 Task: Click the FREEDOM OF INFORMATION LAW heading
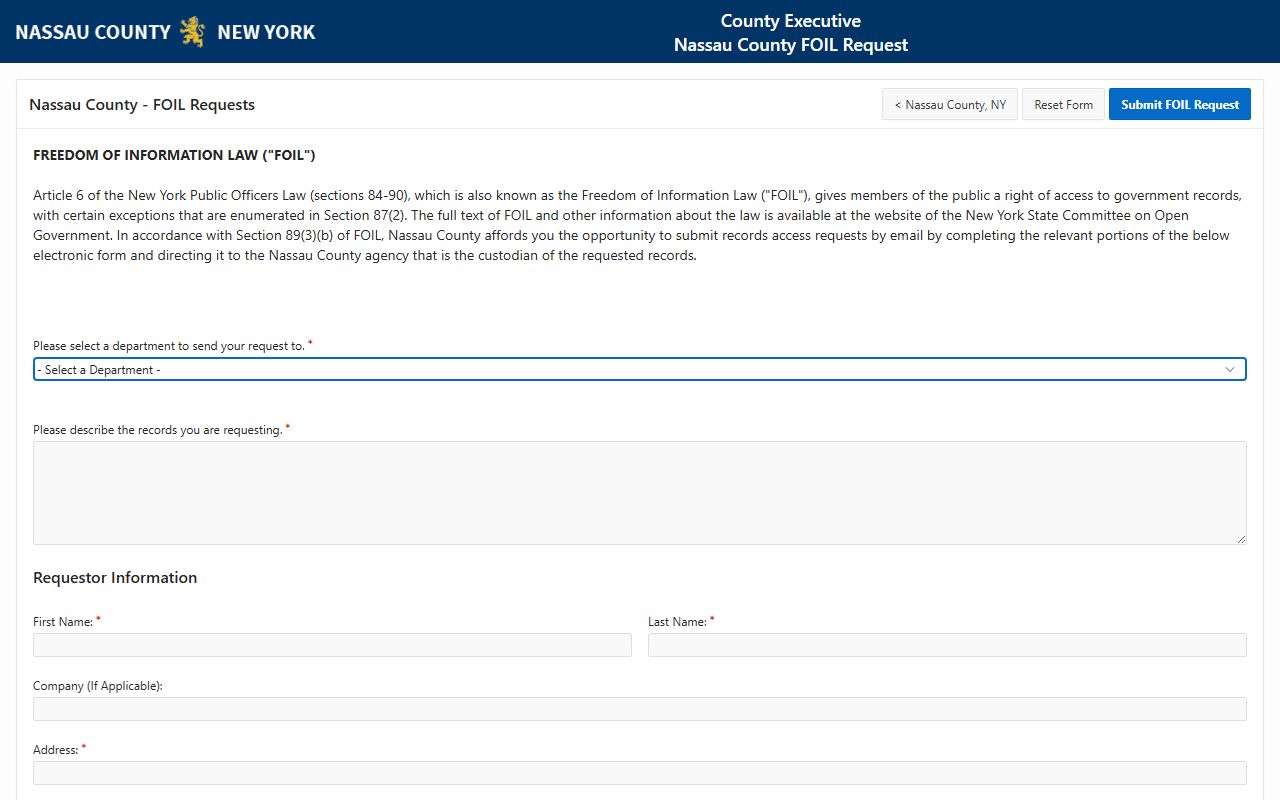(x=174, y=155)
